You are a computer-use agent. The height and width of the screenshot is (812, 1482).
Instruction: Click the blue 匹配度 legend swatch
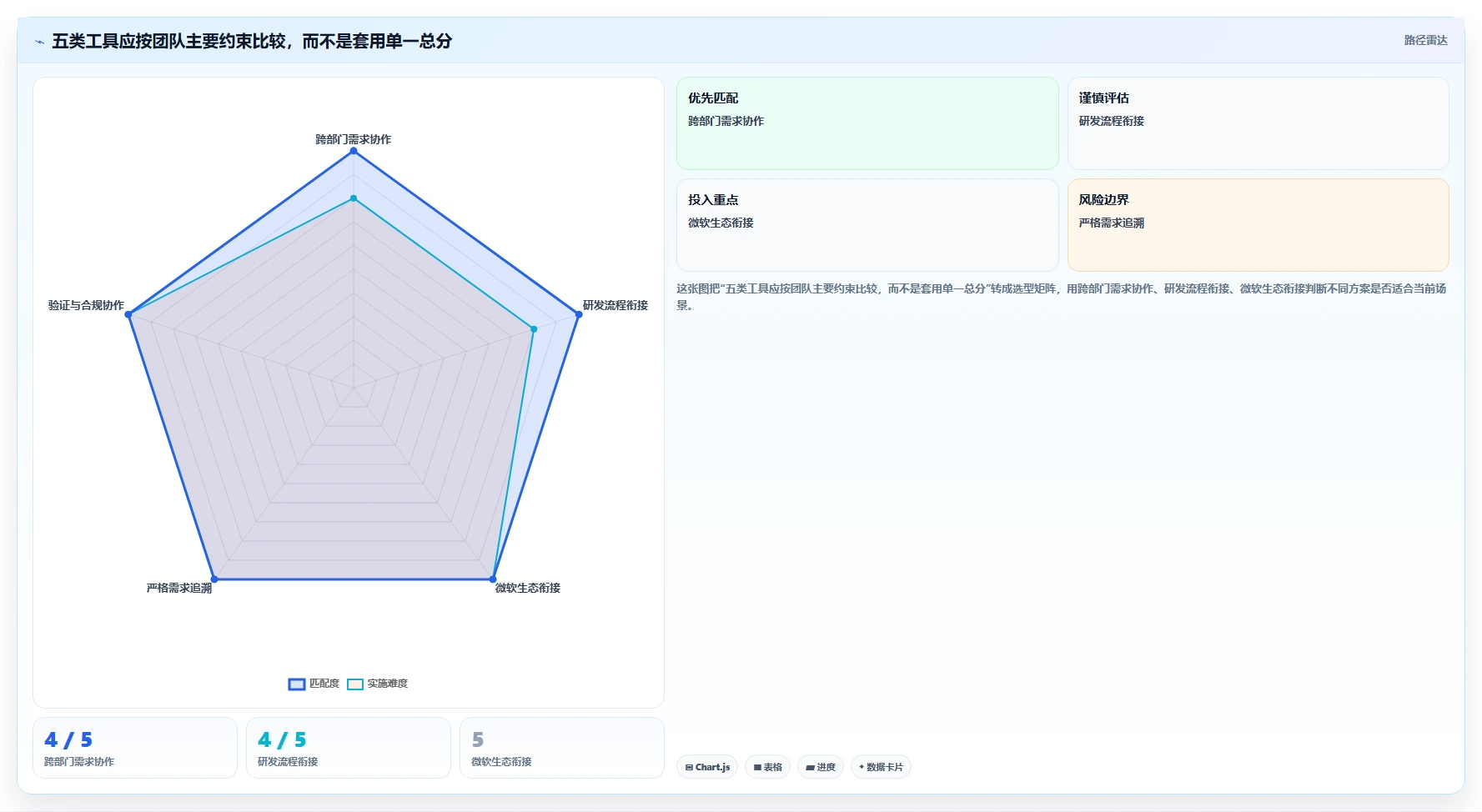(x=297, y=684)
